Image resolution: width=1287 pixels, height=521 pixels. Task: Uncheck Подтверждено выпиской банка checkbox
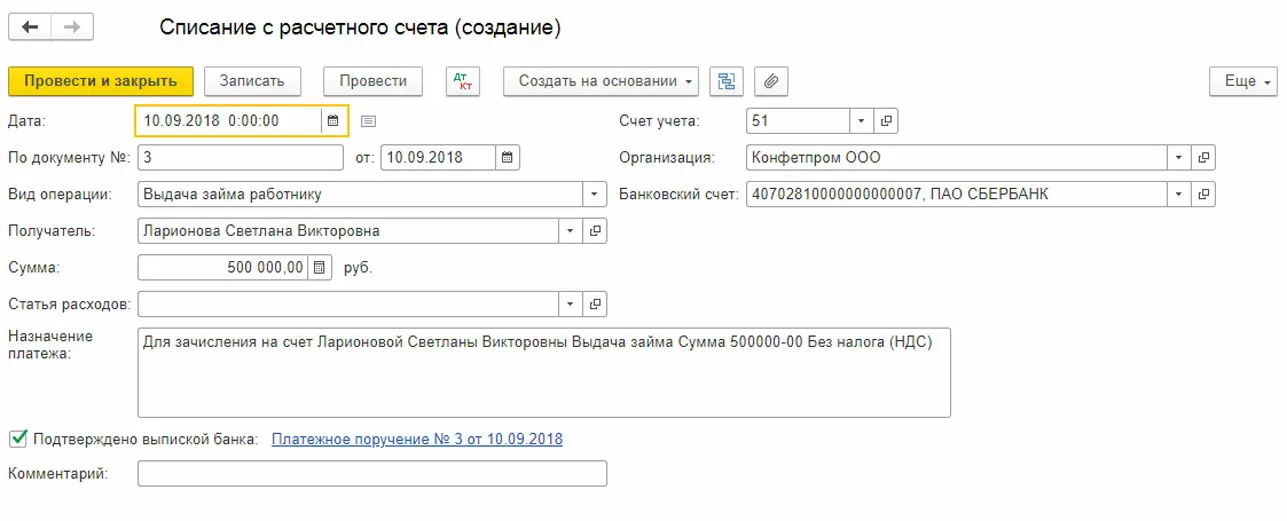click(18, 438)
